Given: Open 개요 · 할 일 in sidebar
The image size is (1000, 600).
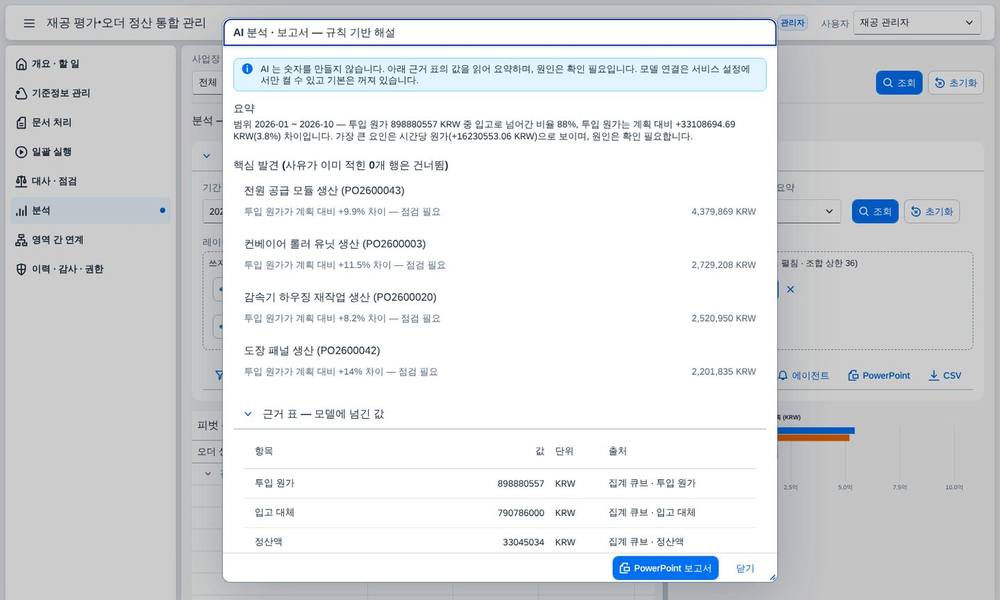Looking at the screenshot, I should coord(91,64).
